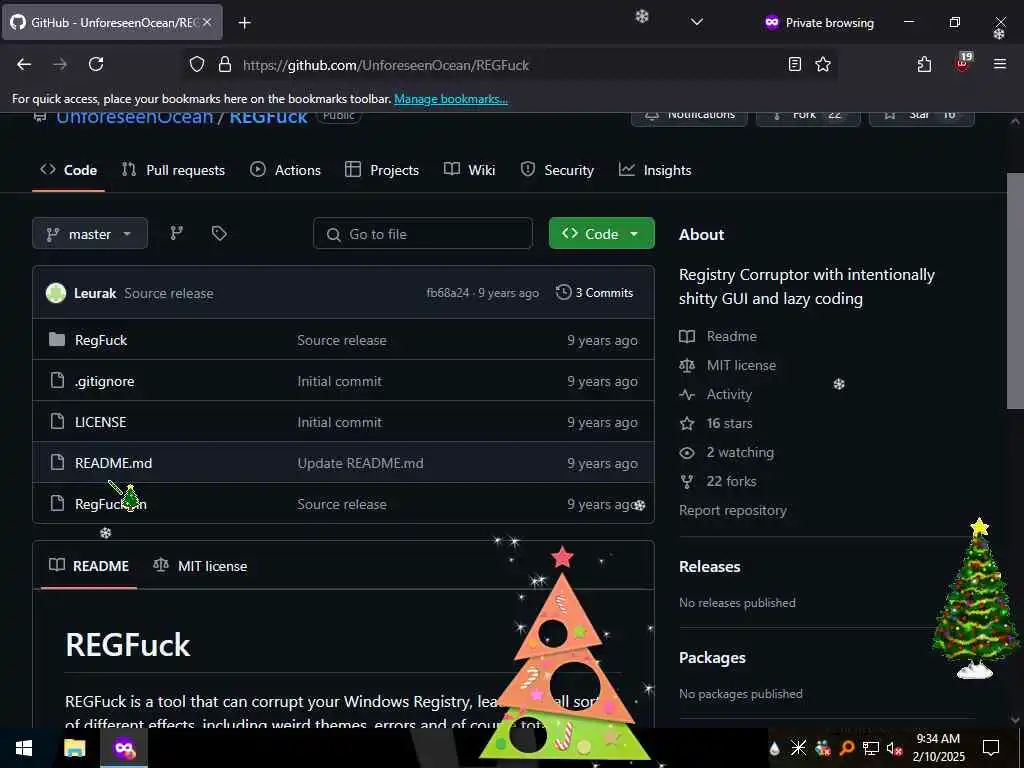
Task: Open the Packages heading link
Action: (x=712, y=658)
